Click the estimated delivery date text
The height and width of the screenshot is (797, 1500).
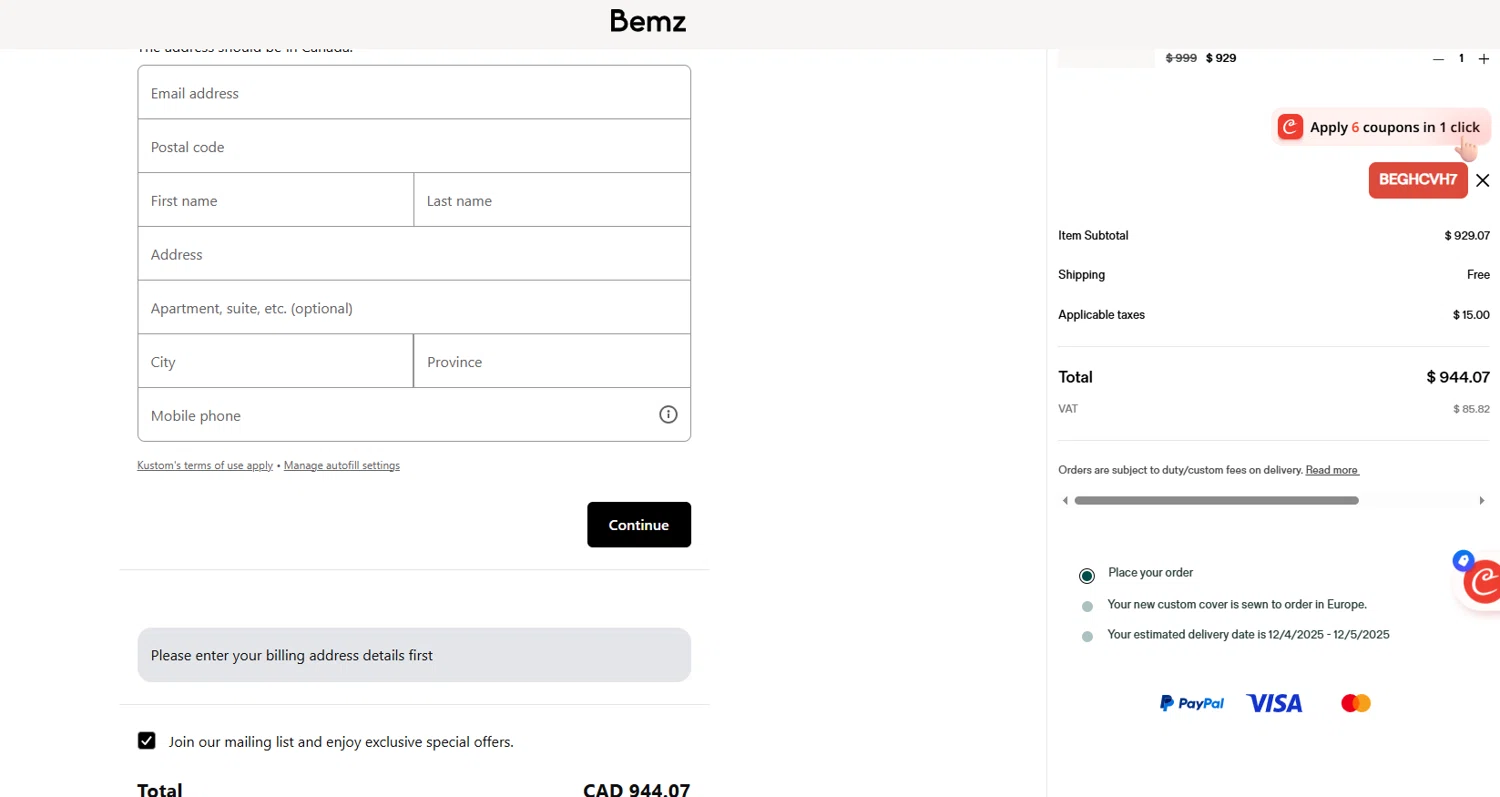coord(1249,635)
